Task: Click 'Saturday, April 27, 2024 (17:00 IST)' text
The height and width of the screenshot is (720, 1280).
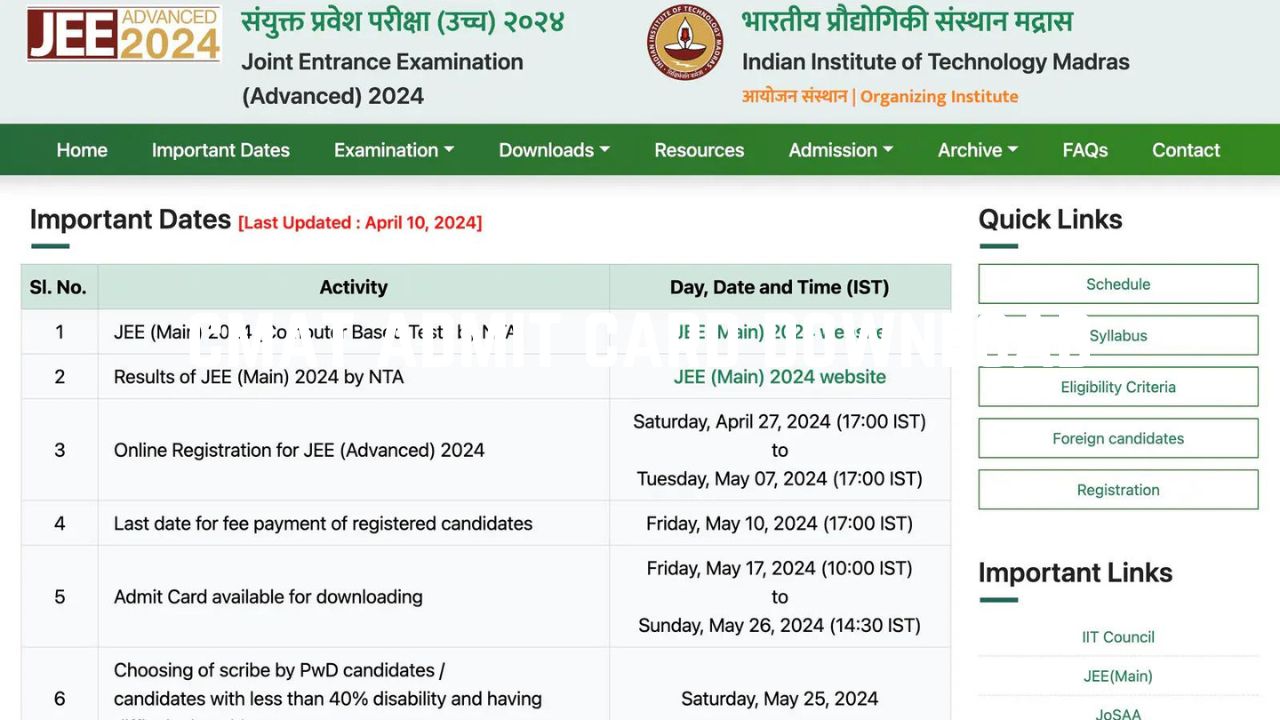Action: (780, 422)
